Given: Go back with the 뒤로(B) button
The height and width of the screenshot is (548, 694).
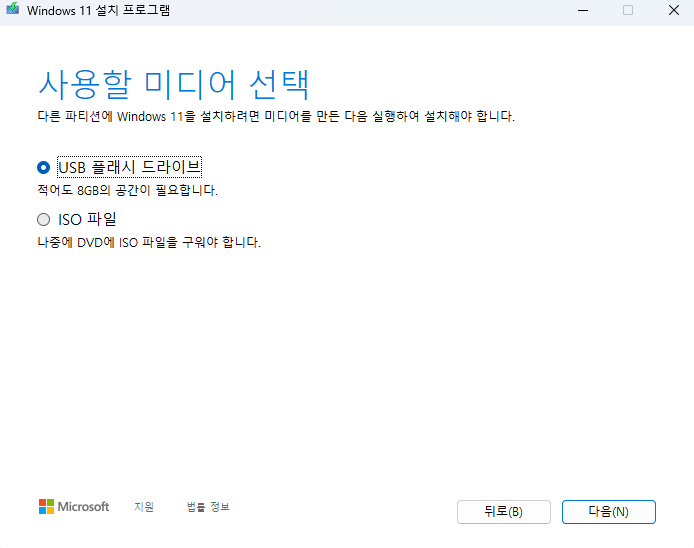Looking at the screenshot, I should coord(504,512).
